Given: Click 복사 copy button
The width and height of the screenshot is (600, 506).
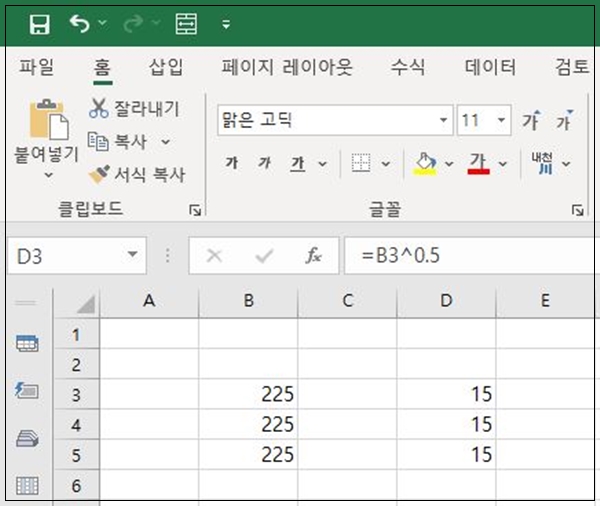Looking at the screenshot, I should click(x=117, y=142).
